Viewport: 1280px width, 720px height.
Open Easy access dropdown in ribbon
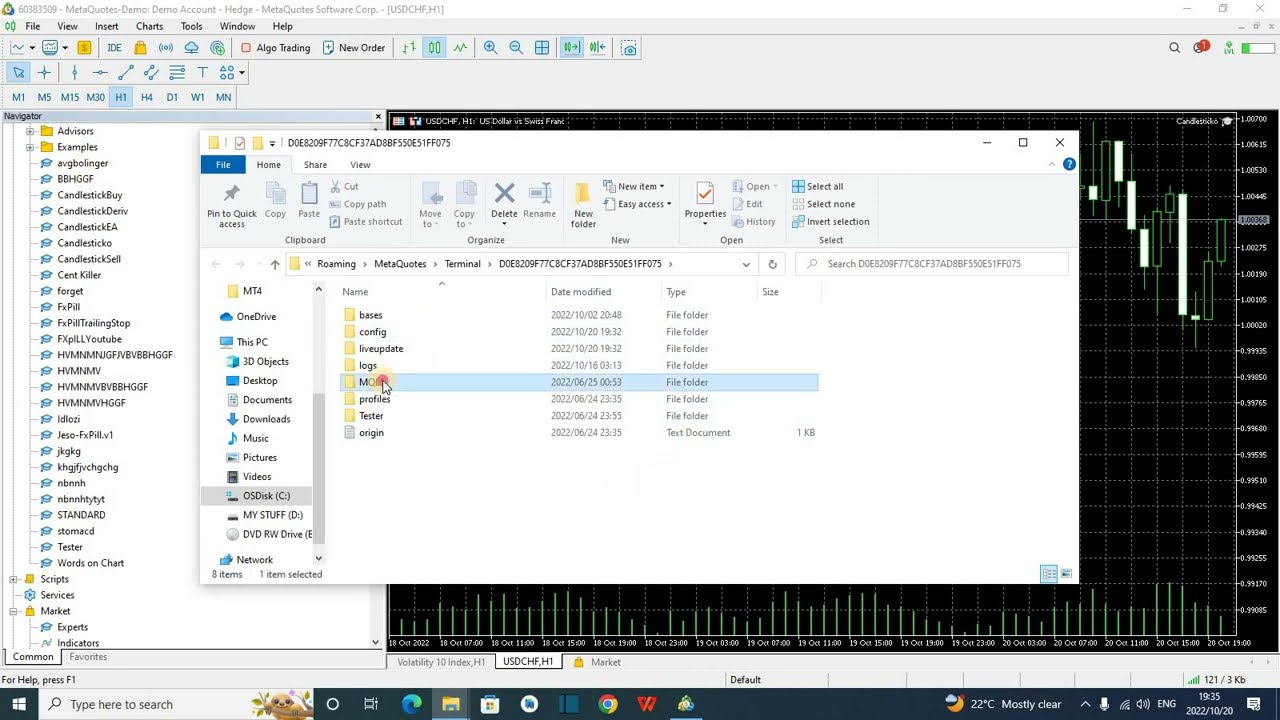pyautogui.click(x=637, y=204)
